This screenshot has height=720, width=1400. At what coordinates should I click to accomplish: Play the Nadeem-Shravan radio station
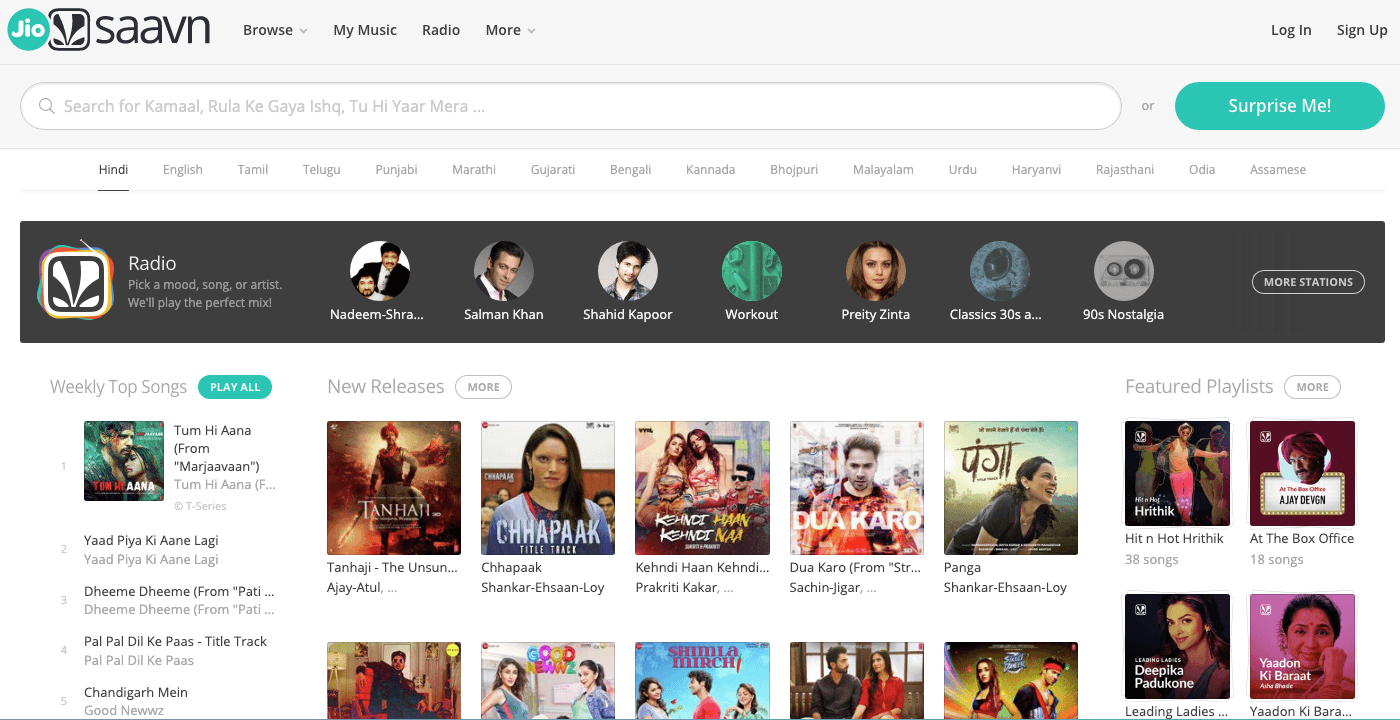click(x=379, y=271)
